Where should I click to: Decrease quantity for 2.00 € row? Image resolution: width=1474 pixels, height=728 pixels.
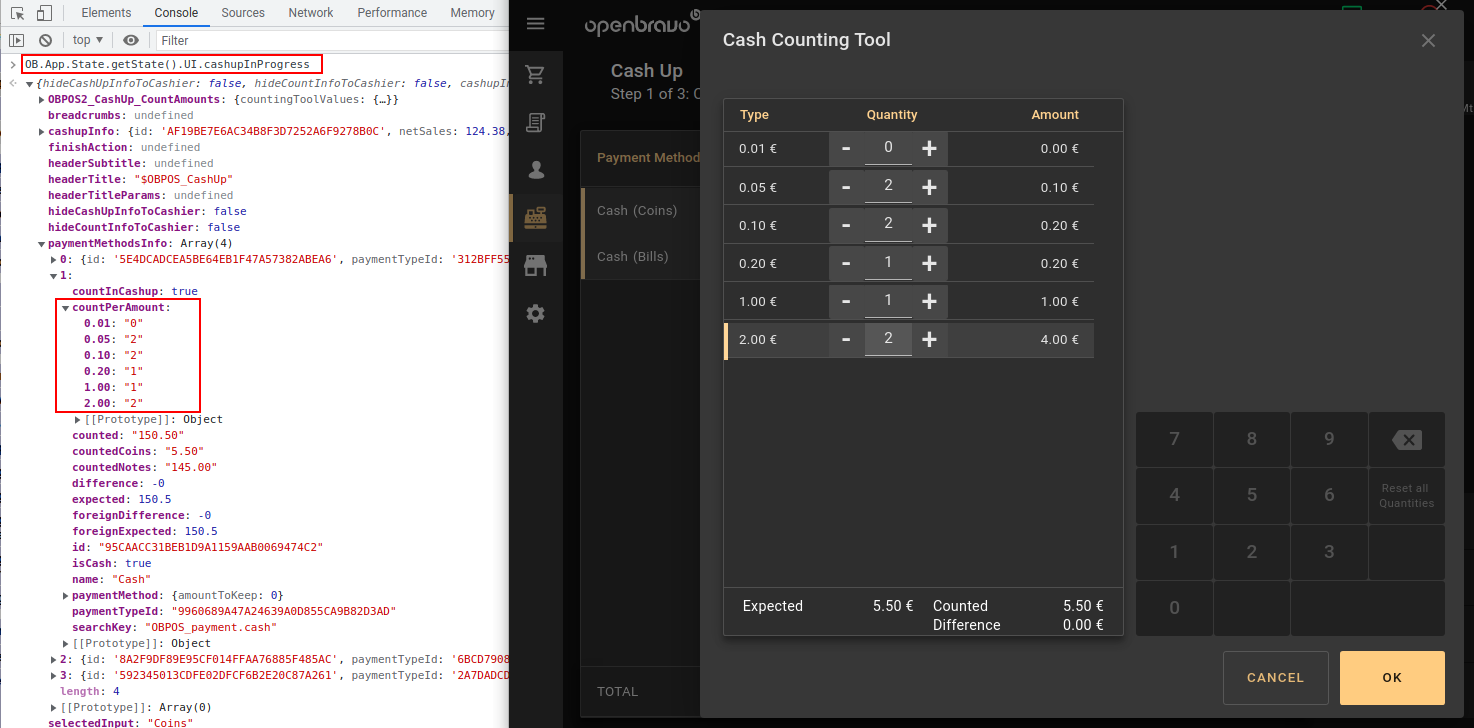pyautogui.click(x=846, y=339)
